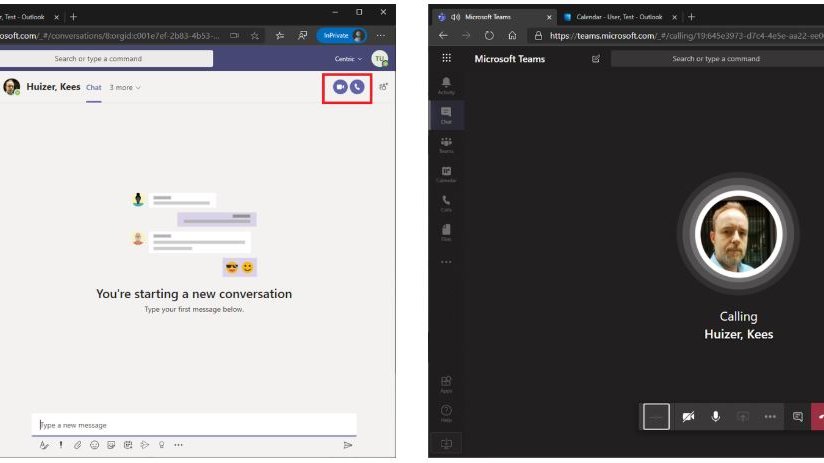This screenshot has height=463, width=824.
Task: Go to home page in right browser
Action: pos(512,36)
